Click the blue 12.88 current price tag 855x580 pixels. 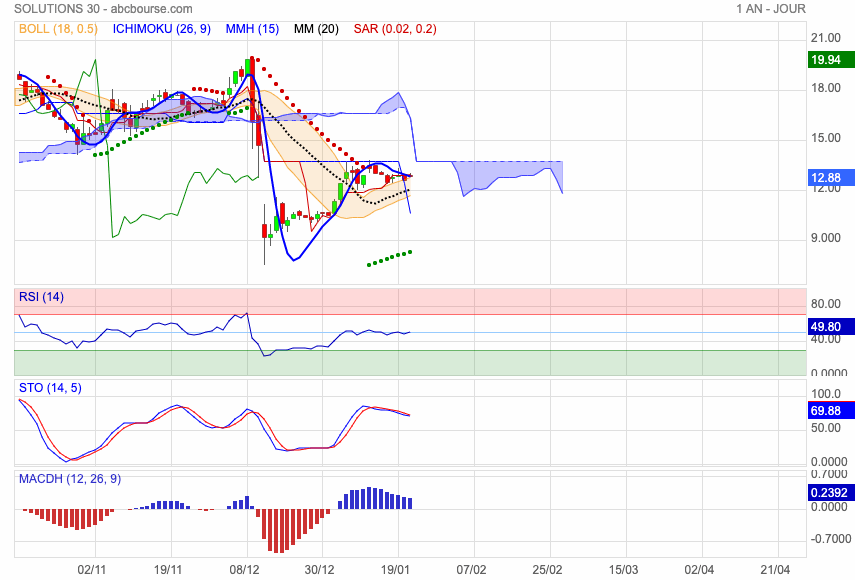(830, 177)
